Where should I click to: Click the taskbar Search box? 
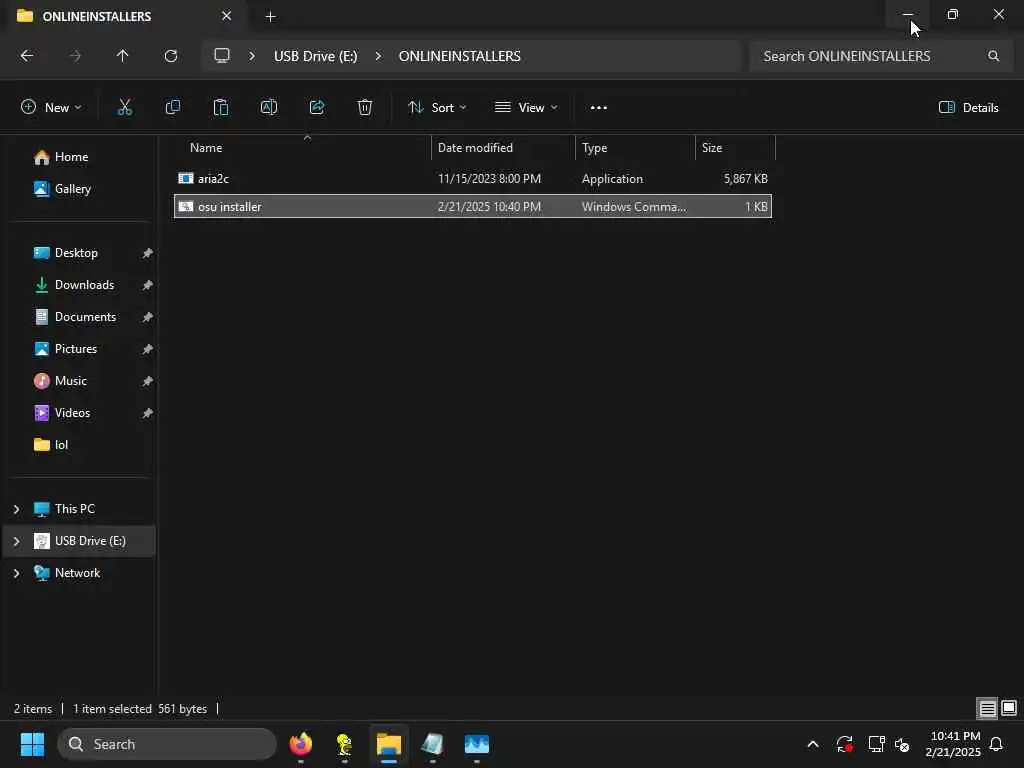coord(167,744)
